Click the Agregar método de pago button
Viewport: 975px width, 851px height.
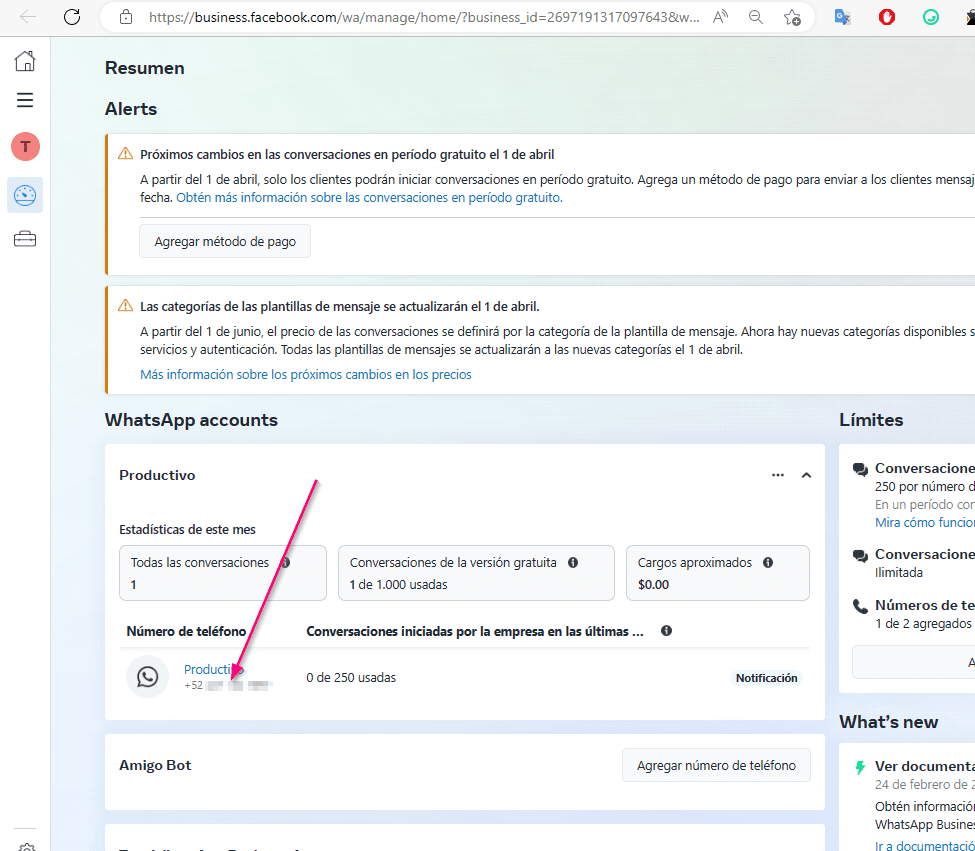click(225, 241)
